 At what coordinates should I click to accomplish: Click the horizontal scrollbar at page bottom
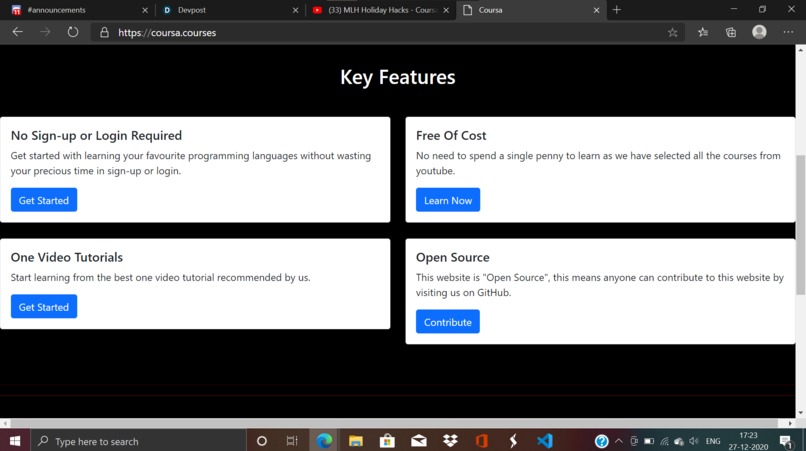[394, 423]
